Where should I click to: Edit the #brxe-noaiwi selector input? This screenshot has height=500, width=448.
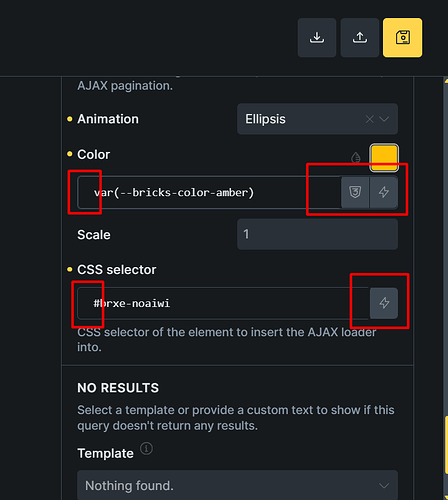(223, 303)
